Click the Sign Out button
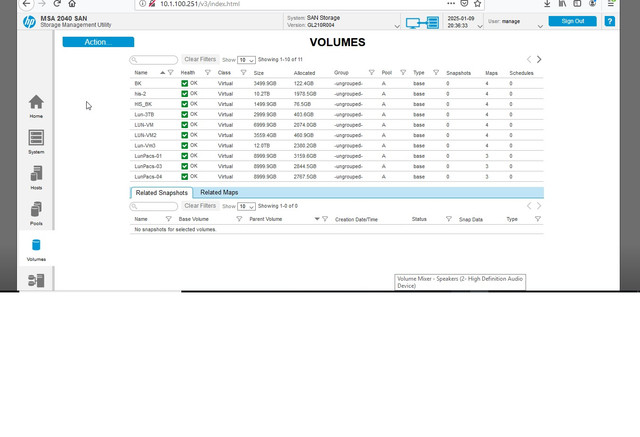This screenshot has height=437, width=640. click(x=572, y=21)
